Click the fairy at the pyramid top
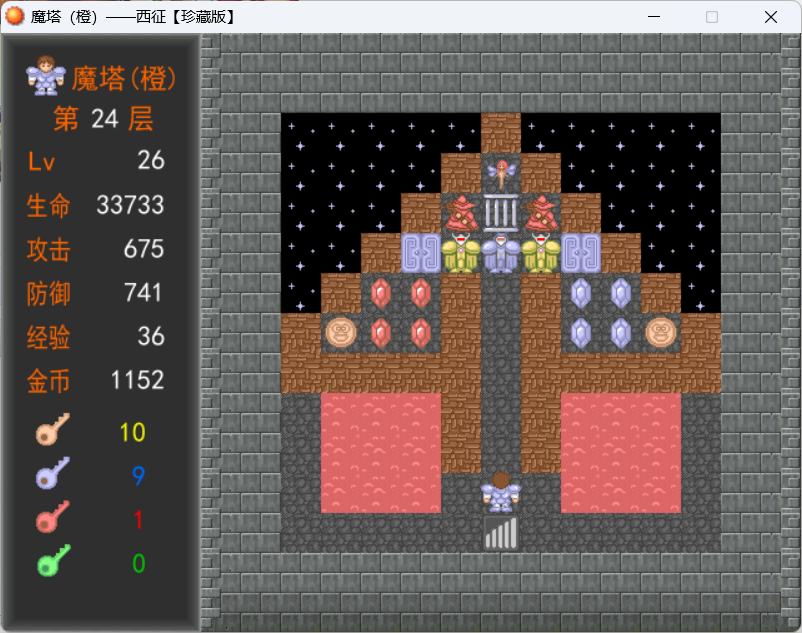The width and height of the screenshot is (802, 633). (x=501, y=173)
